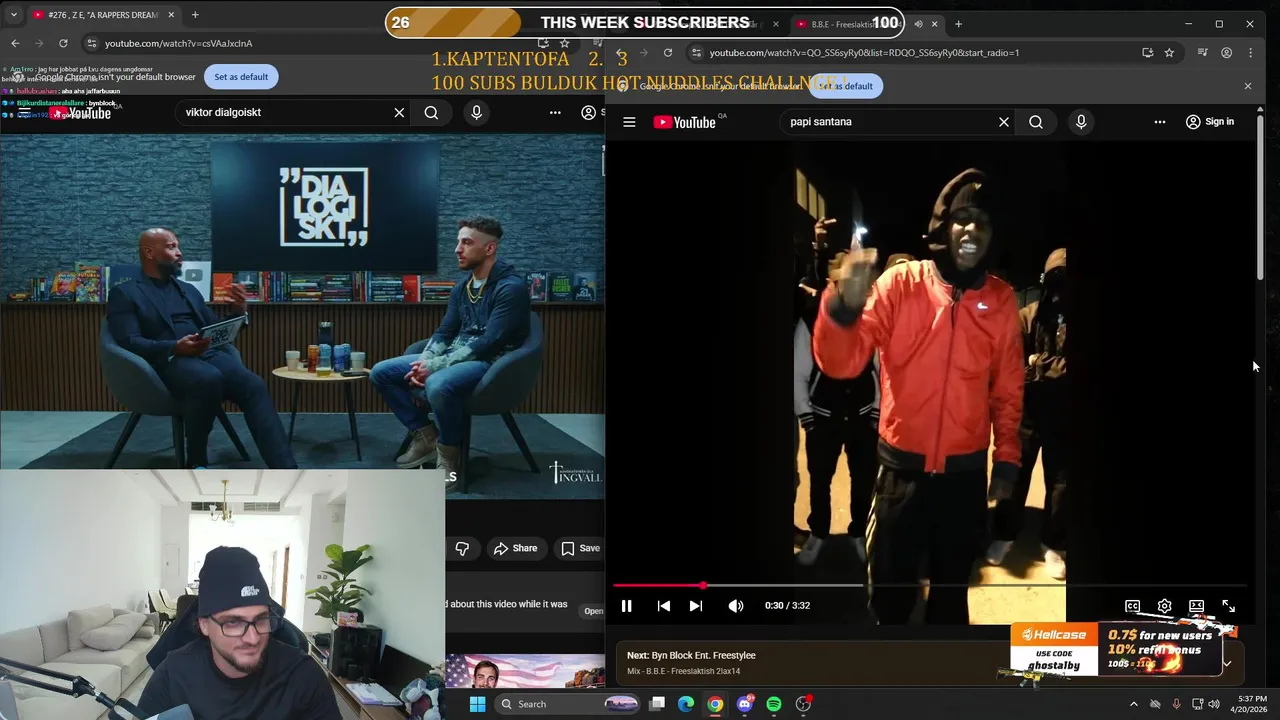Click Set as default in the right Chrome window
This screenshot has height=720, width=1280.
[845, 86]
